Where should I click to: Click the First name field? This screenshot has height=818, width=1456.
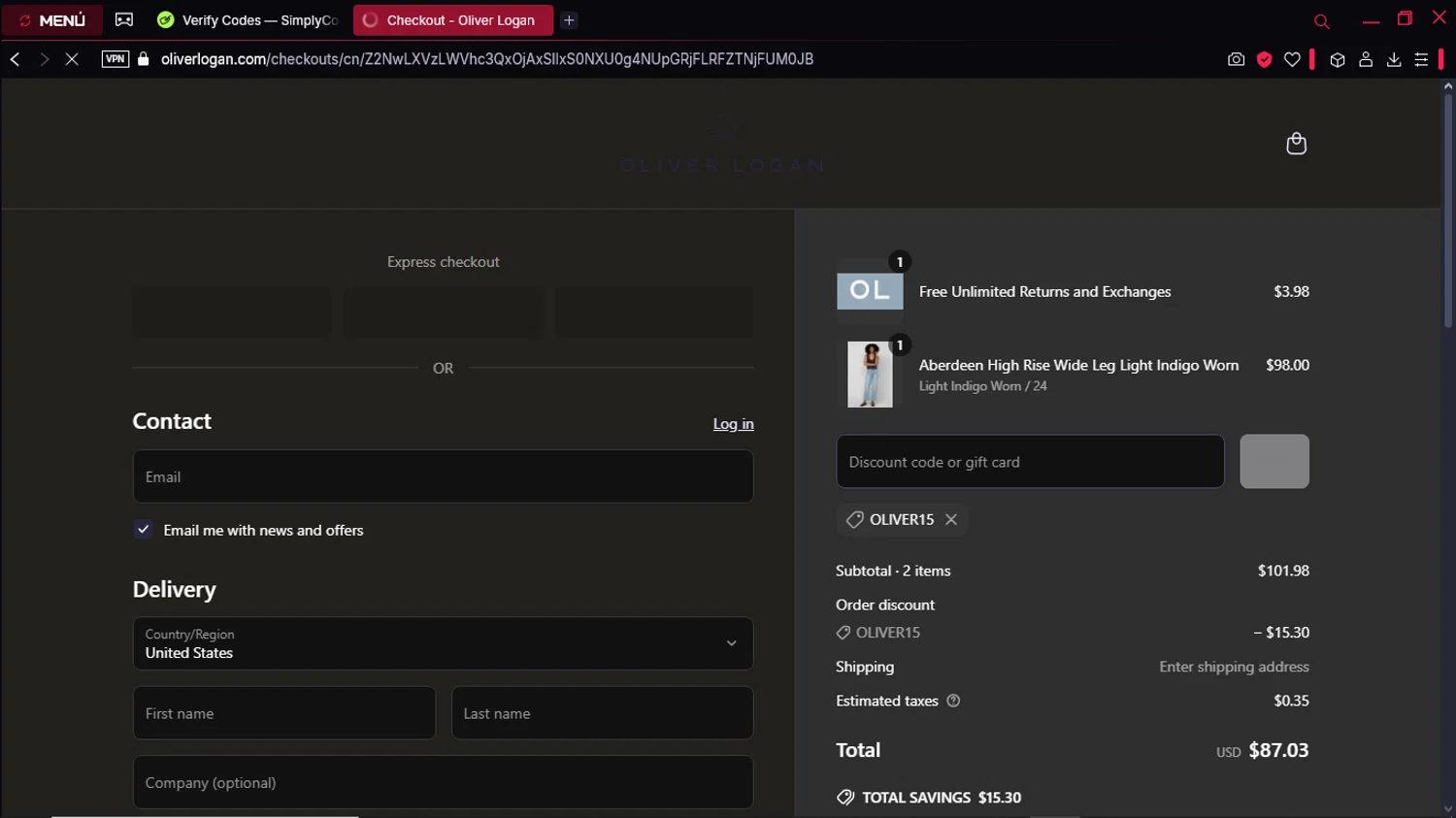point(284,713)
